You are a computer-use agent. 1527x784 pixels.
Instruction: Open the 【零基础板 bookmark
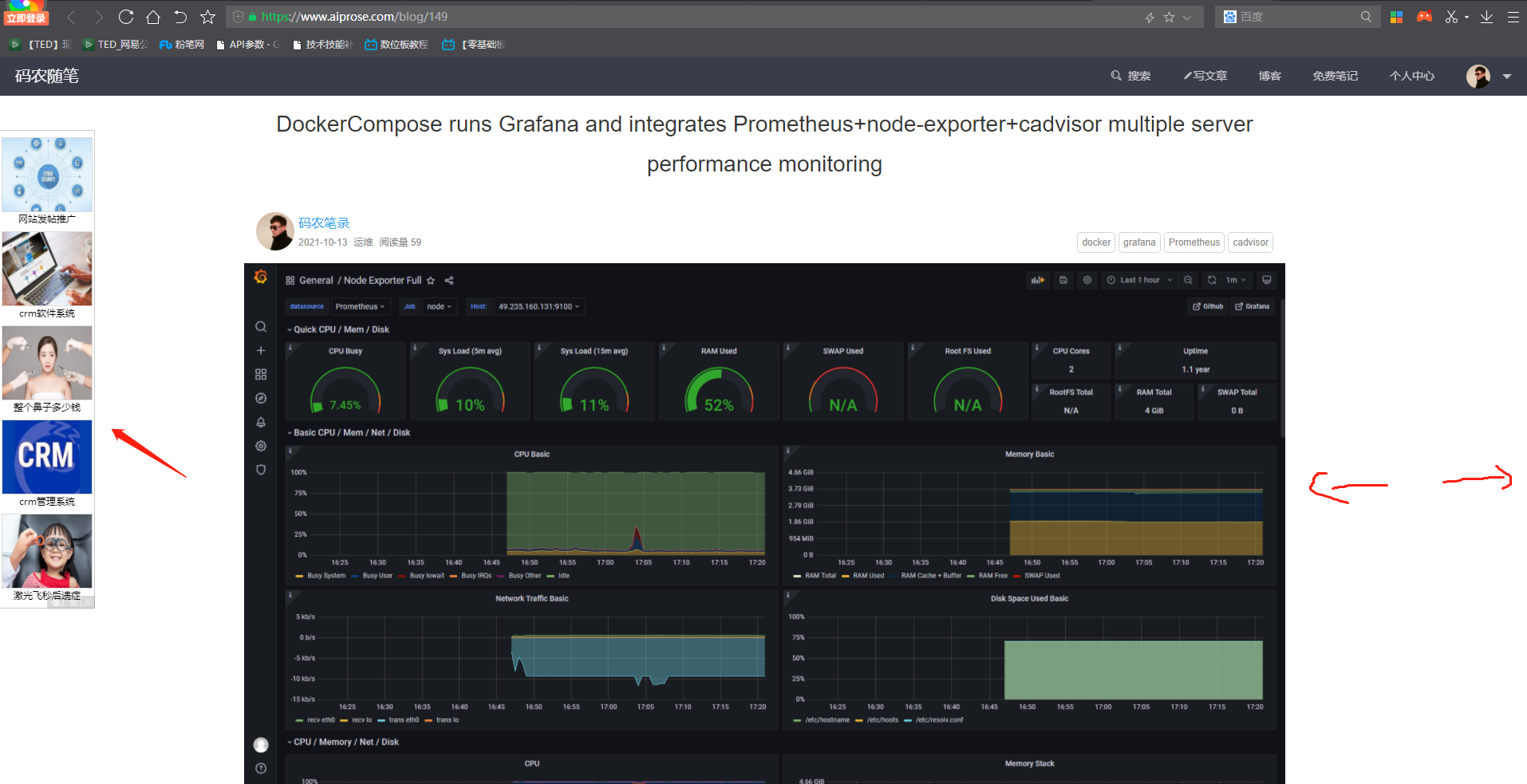474,45
